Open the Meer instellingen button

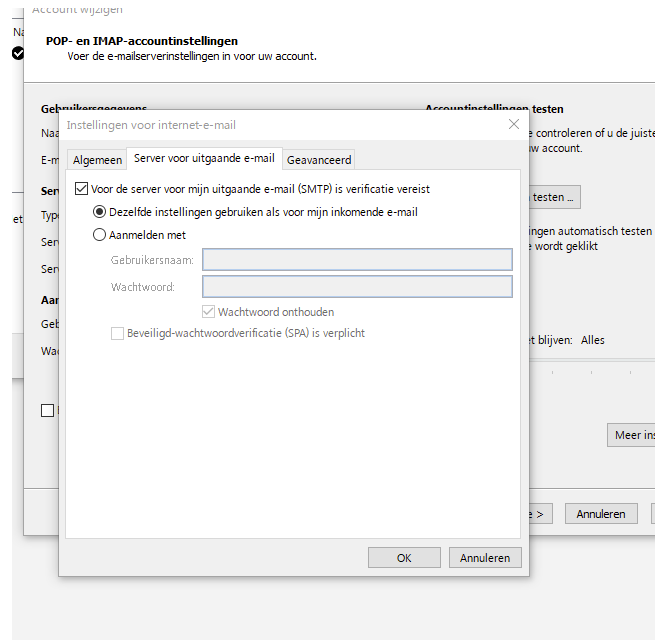[x=631, y=435]
